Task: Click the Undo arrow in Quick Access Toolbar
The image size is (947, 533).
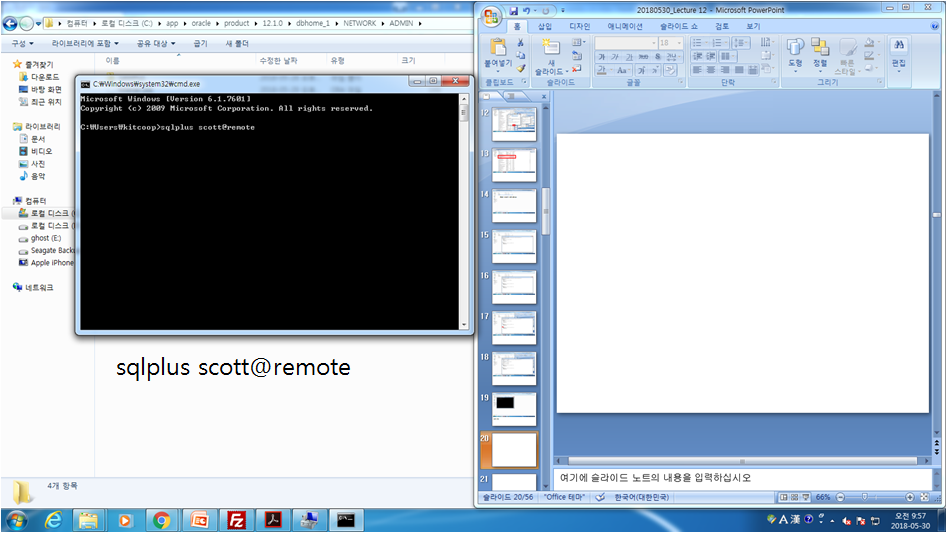Action: click(x=527, y=10)
